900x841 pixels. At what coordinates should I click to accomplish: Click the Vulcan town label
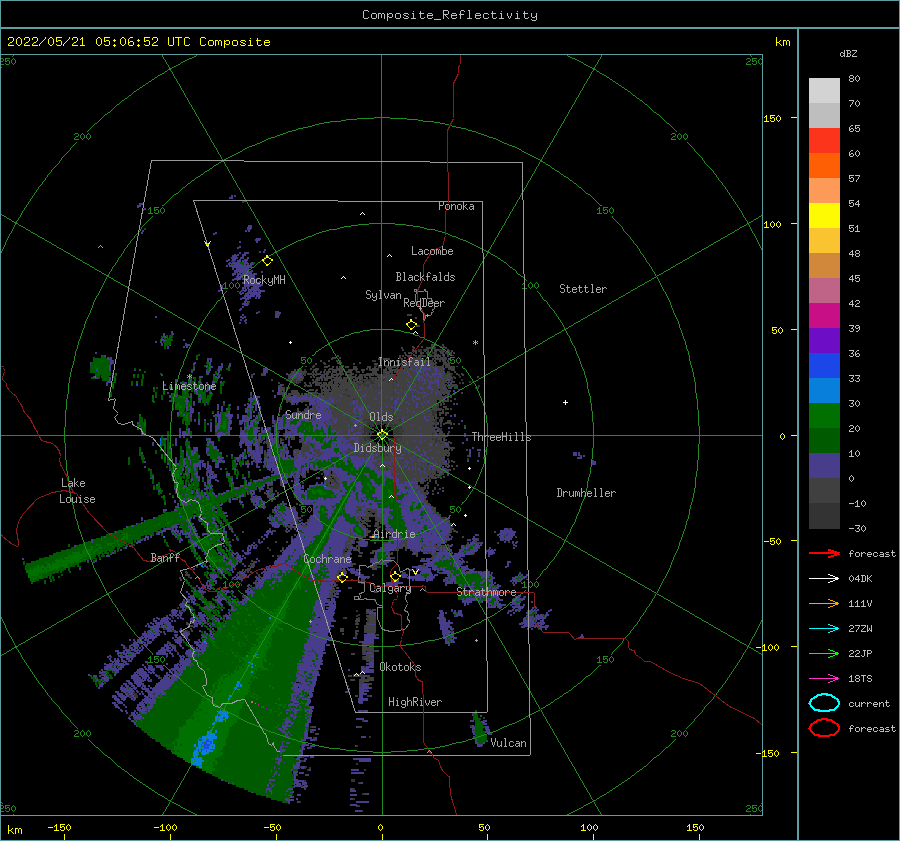tap(508, 743)
